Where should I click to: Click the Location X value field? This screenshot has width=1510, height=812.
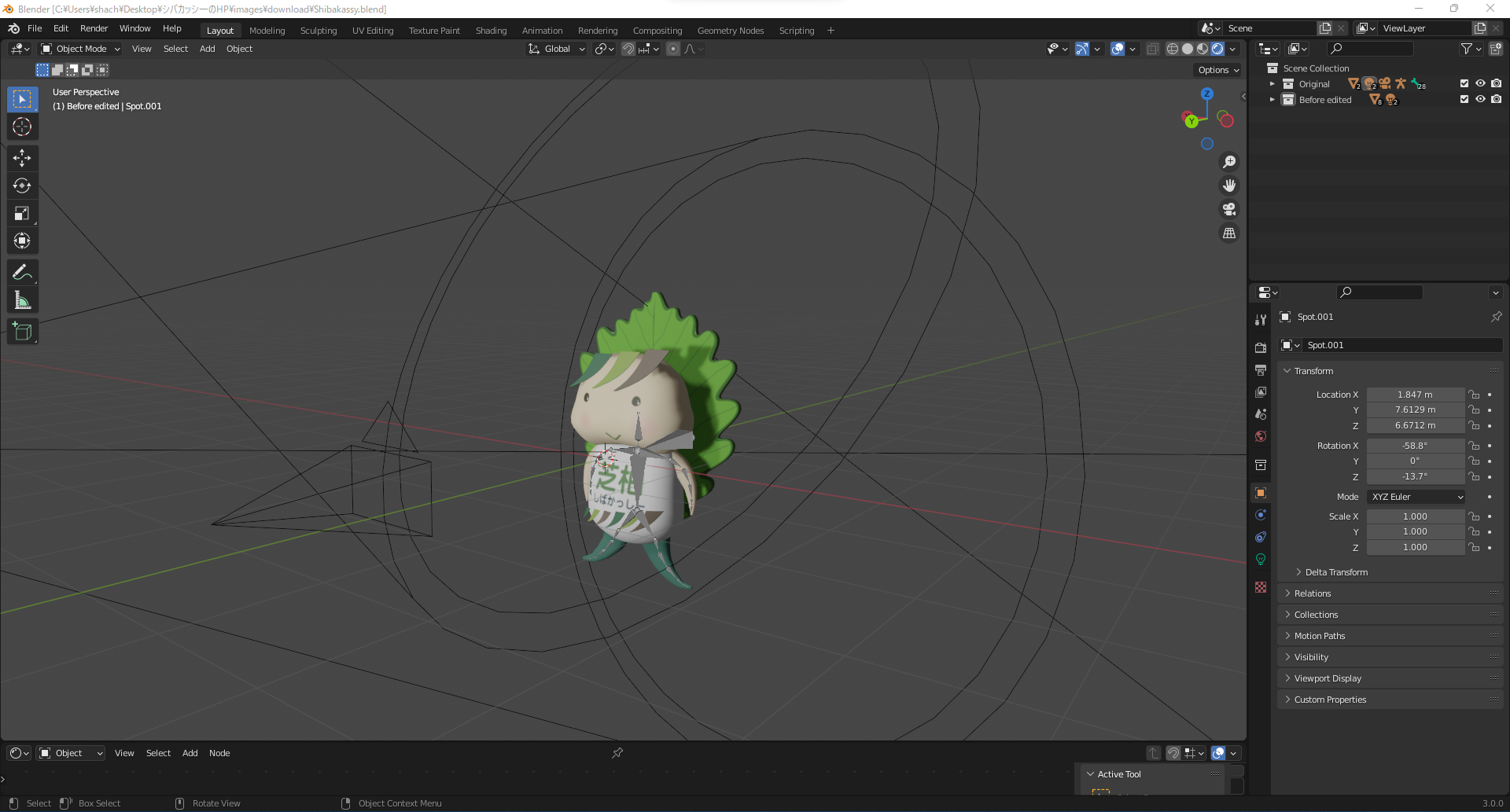coord(1414,395)
